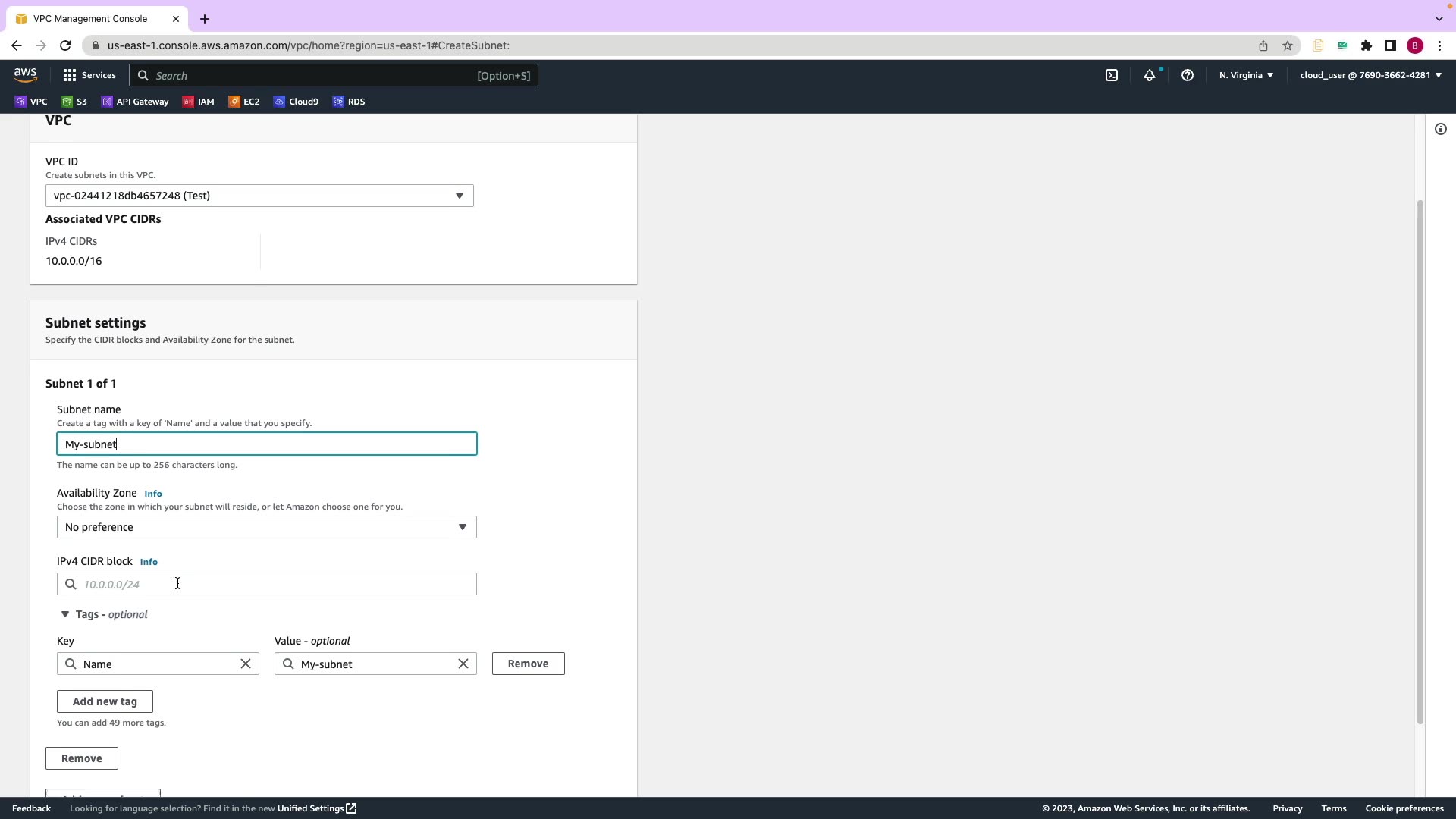Open the notifications bell

tap(1150, 75)
